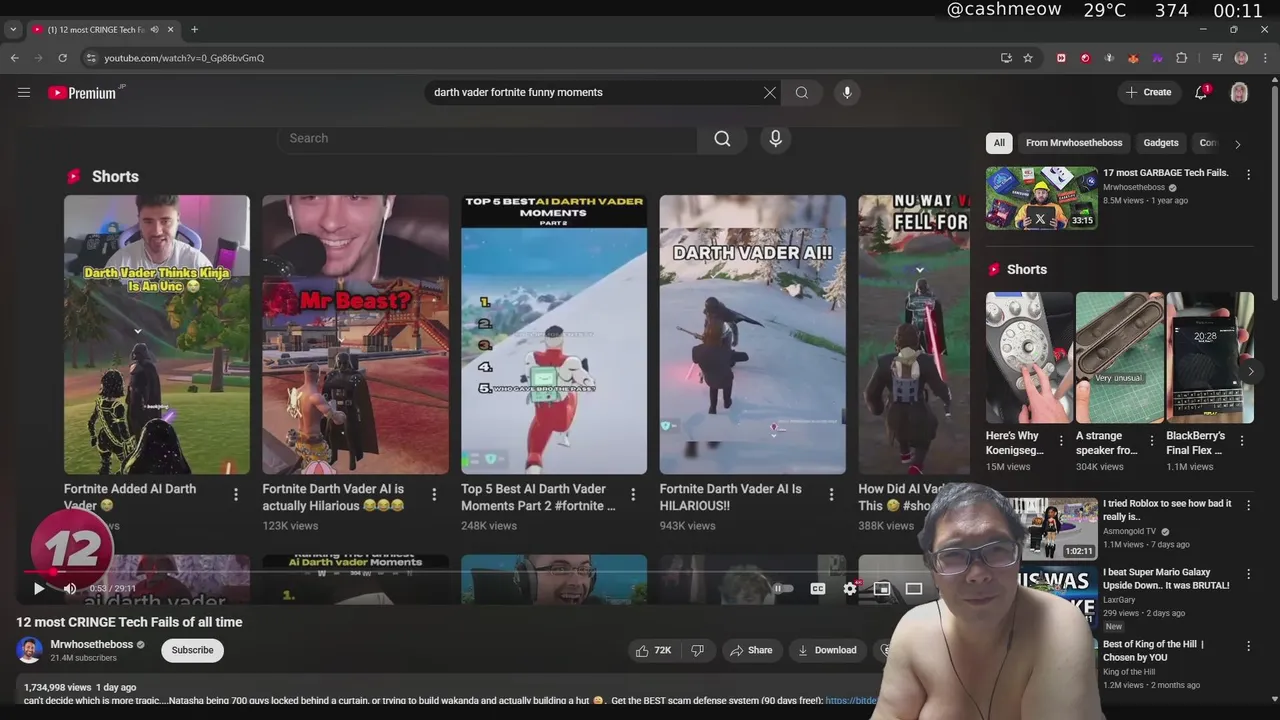Open the notifications bell
1280x720 pixels.
pos(1201,92)
